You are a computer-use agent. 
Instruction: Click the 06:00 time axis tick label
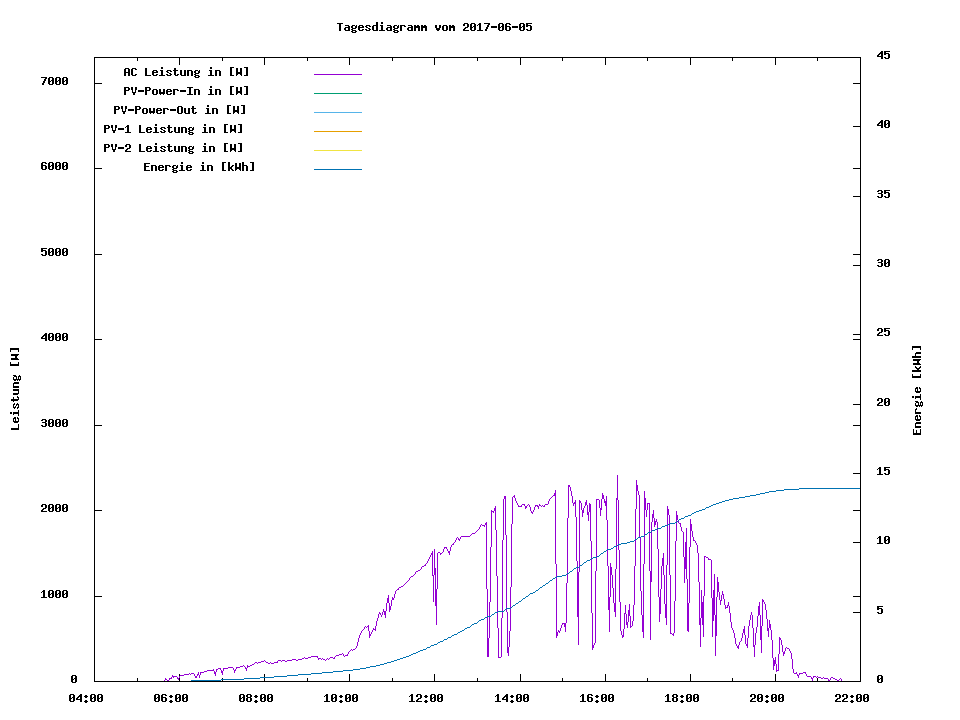click(171, 698)
